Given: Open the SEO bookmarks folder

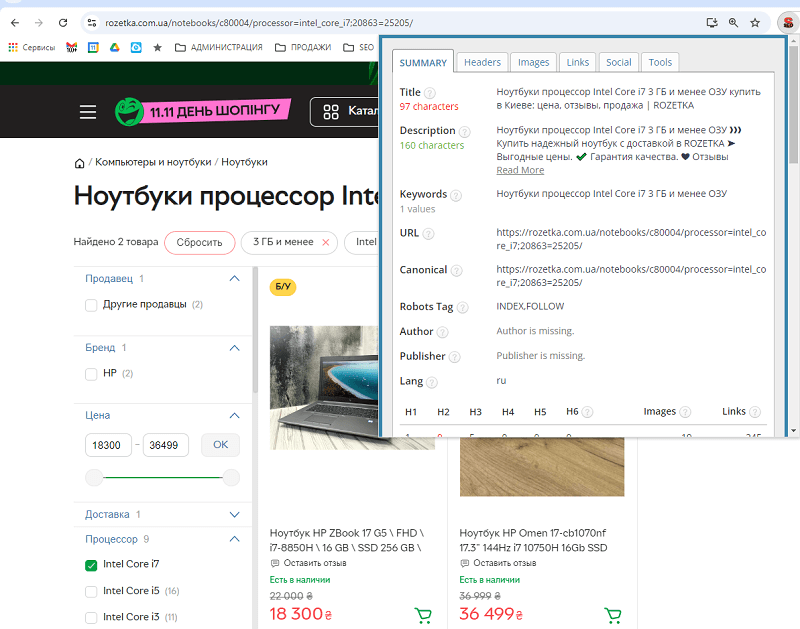Looking at the screenshot, I should click(x=358, y=47).
